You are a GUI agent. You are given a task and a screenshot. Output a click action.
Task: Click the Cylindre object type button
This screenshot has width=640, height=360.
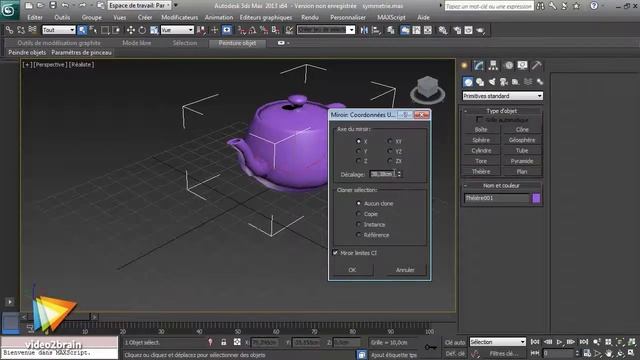pos(481,151)
